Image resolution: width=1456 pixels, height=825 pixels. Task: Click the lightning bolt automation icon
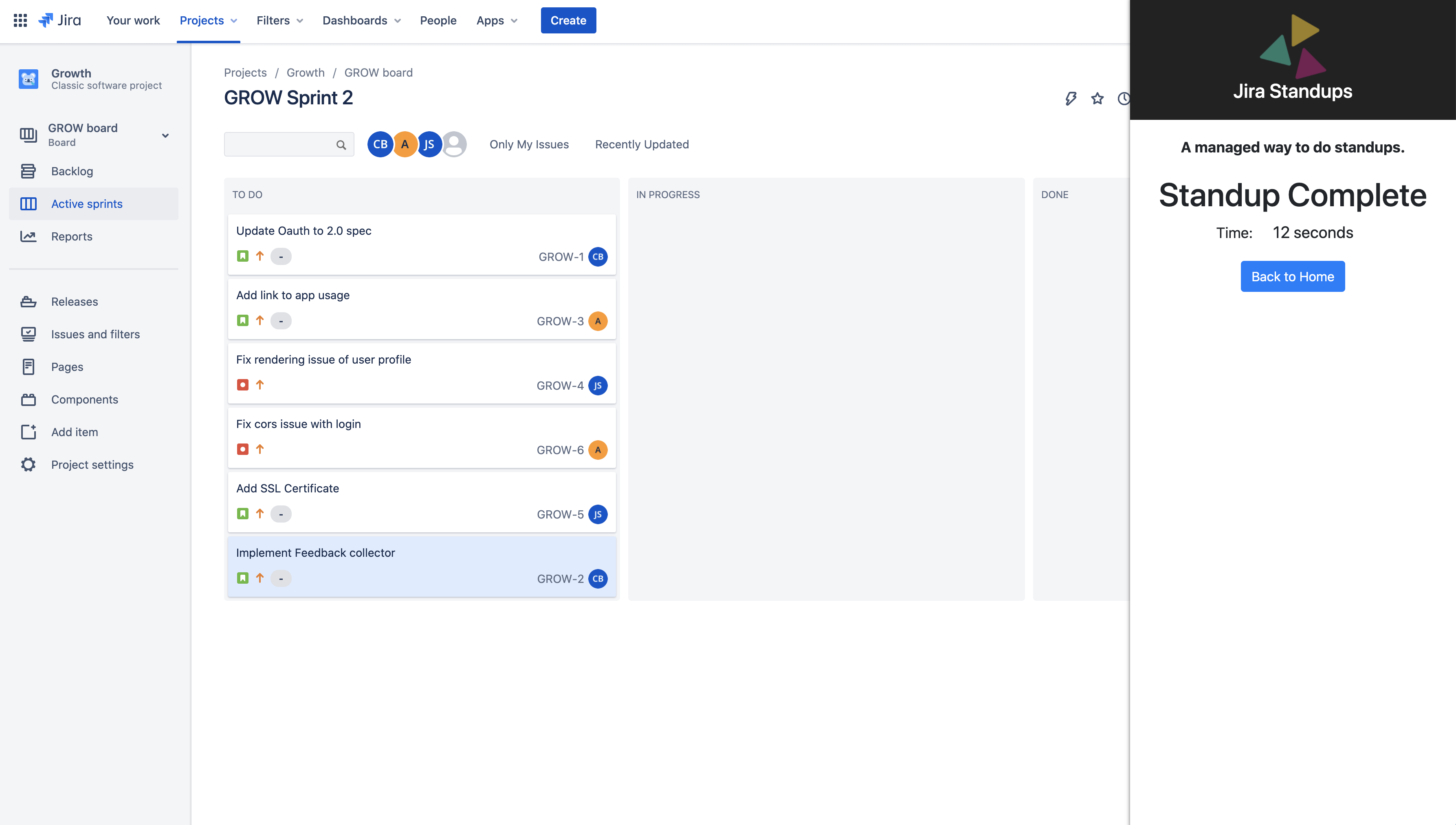[1070, 99]
